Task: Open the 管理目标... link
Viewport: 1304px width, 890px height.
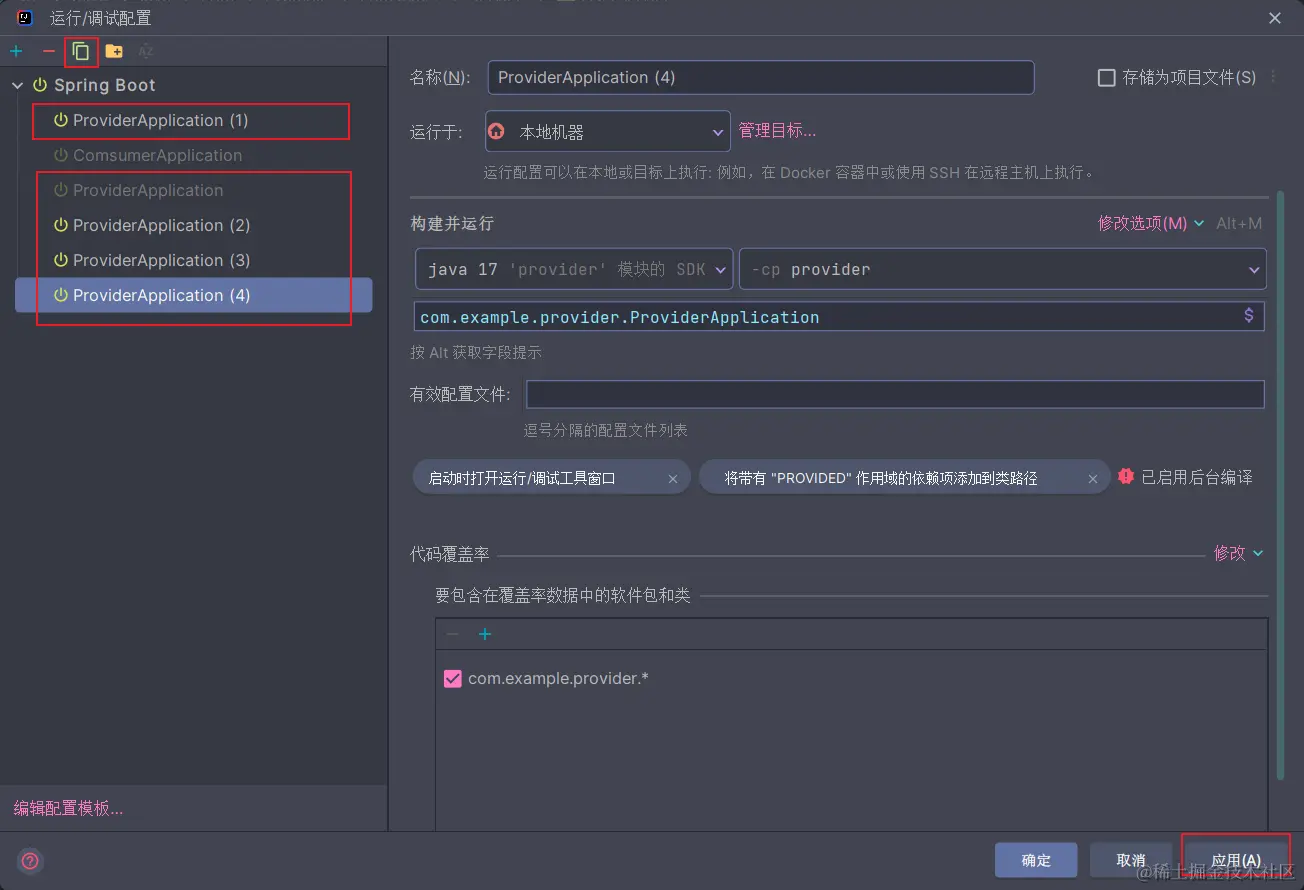Action: [778, 130]
